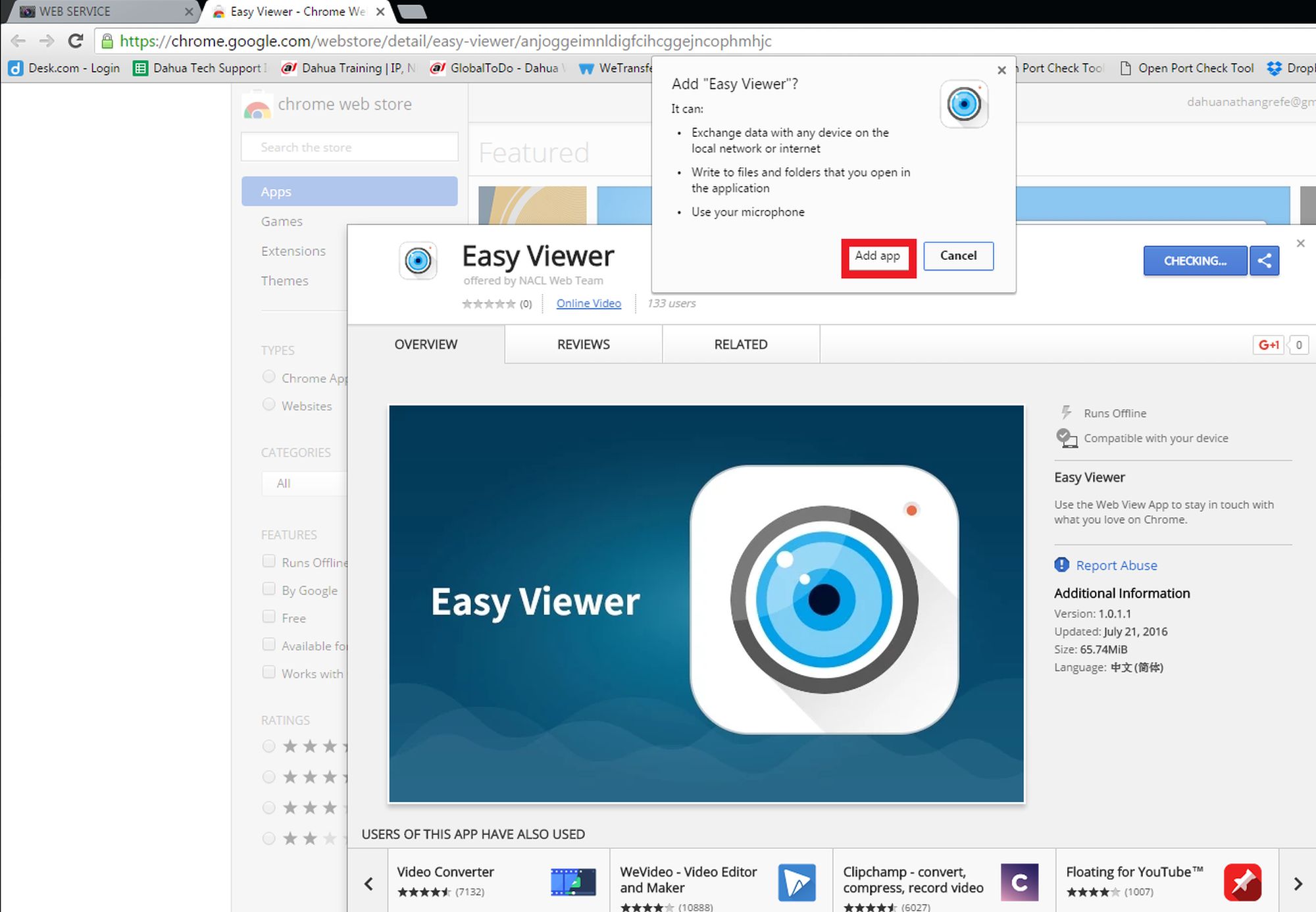Click the browser reload icon
1316x912 pixels.
click(76, 41)
